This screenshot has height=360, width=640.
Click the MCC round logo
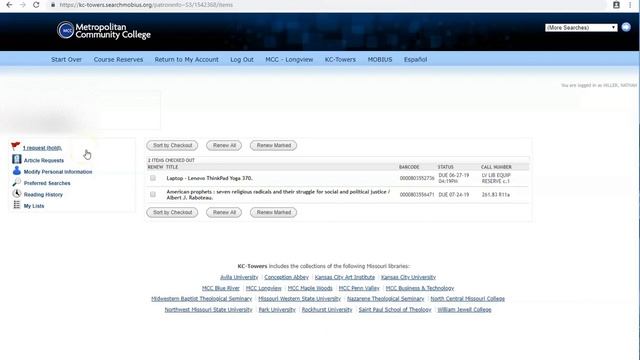[65, 30]
